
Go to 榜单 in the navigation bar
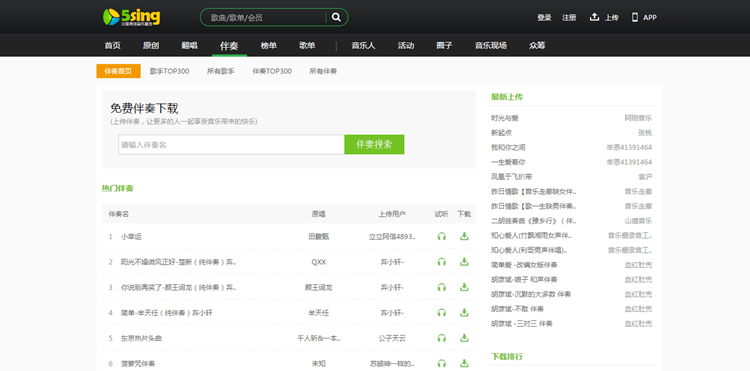click(268, 45)
